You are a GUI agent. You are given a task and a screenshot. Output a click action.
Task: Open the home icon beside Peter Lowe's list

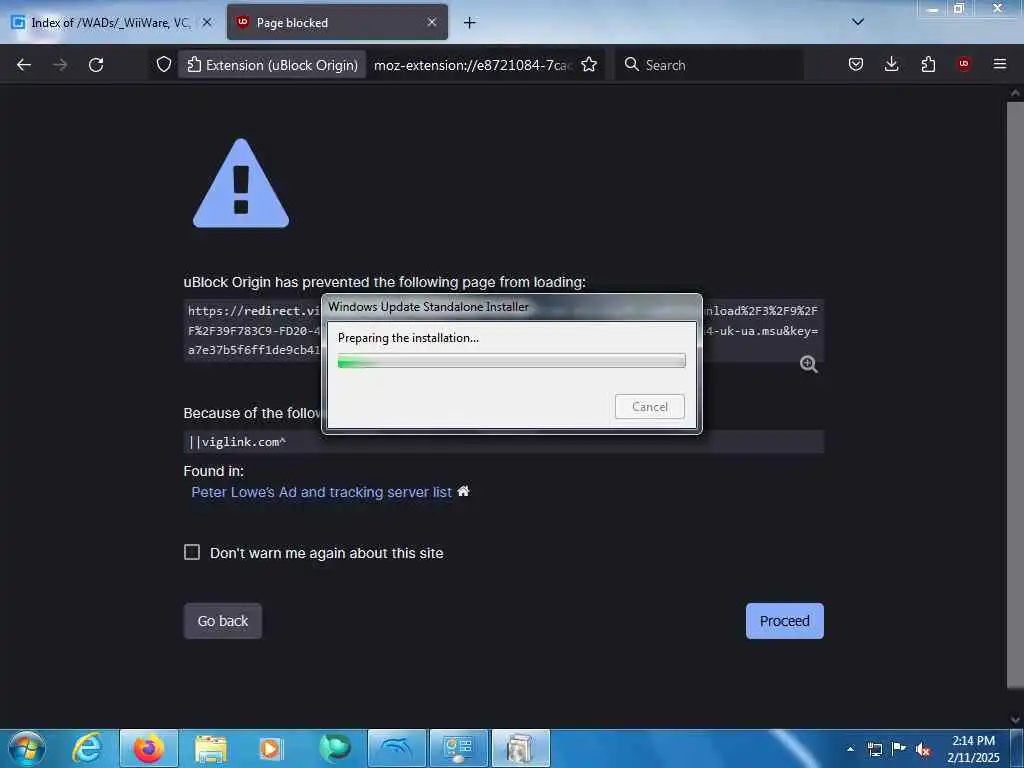(463, 491)
